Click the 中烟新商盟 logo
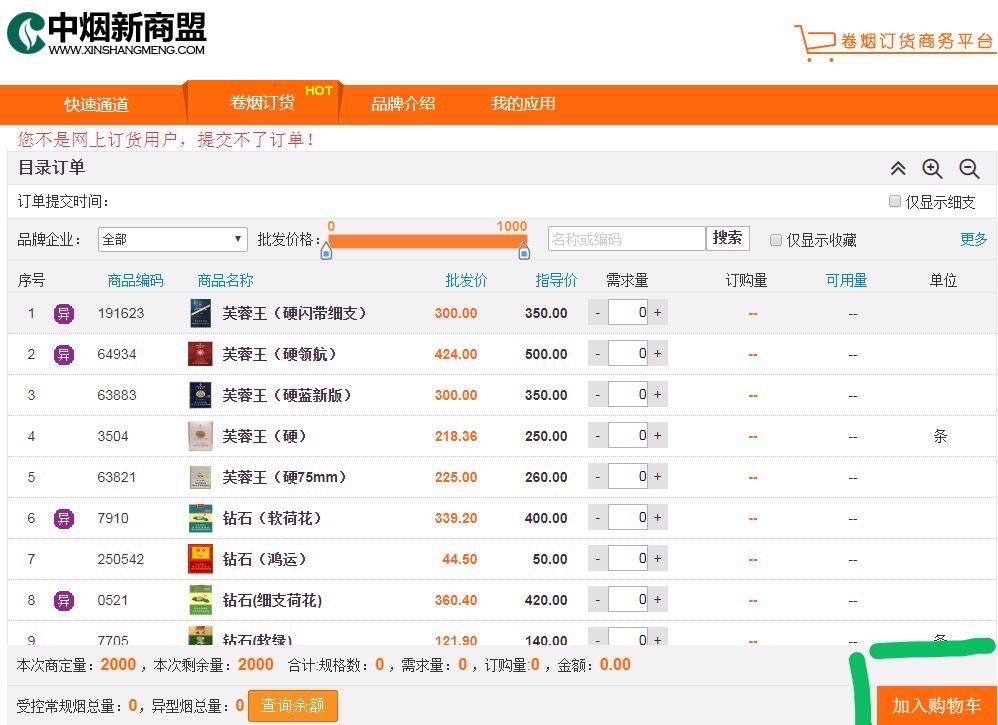998x725 pixels. (x=106, y=33)
